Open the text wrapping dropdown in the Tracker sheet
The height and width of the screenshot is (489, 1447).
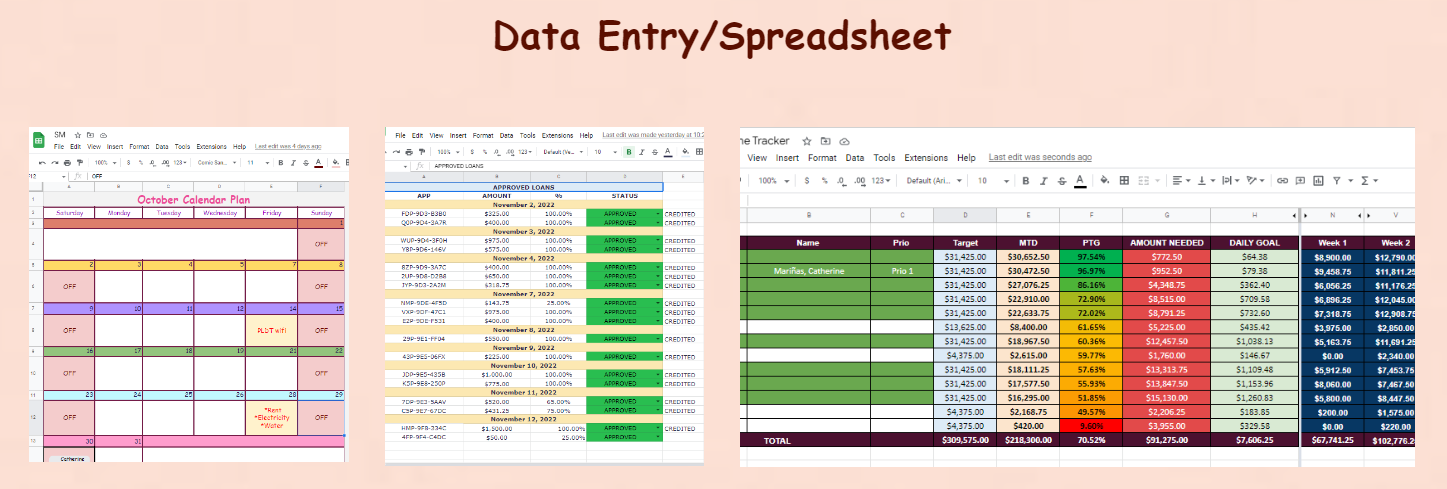pos(1233,180)
